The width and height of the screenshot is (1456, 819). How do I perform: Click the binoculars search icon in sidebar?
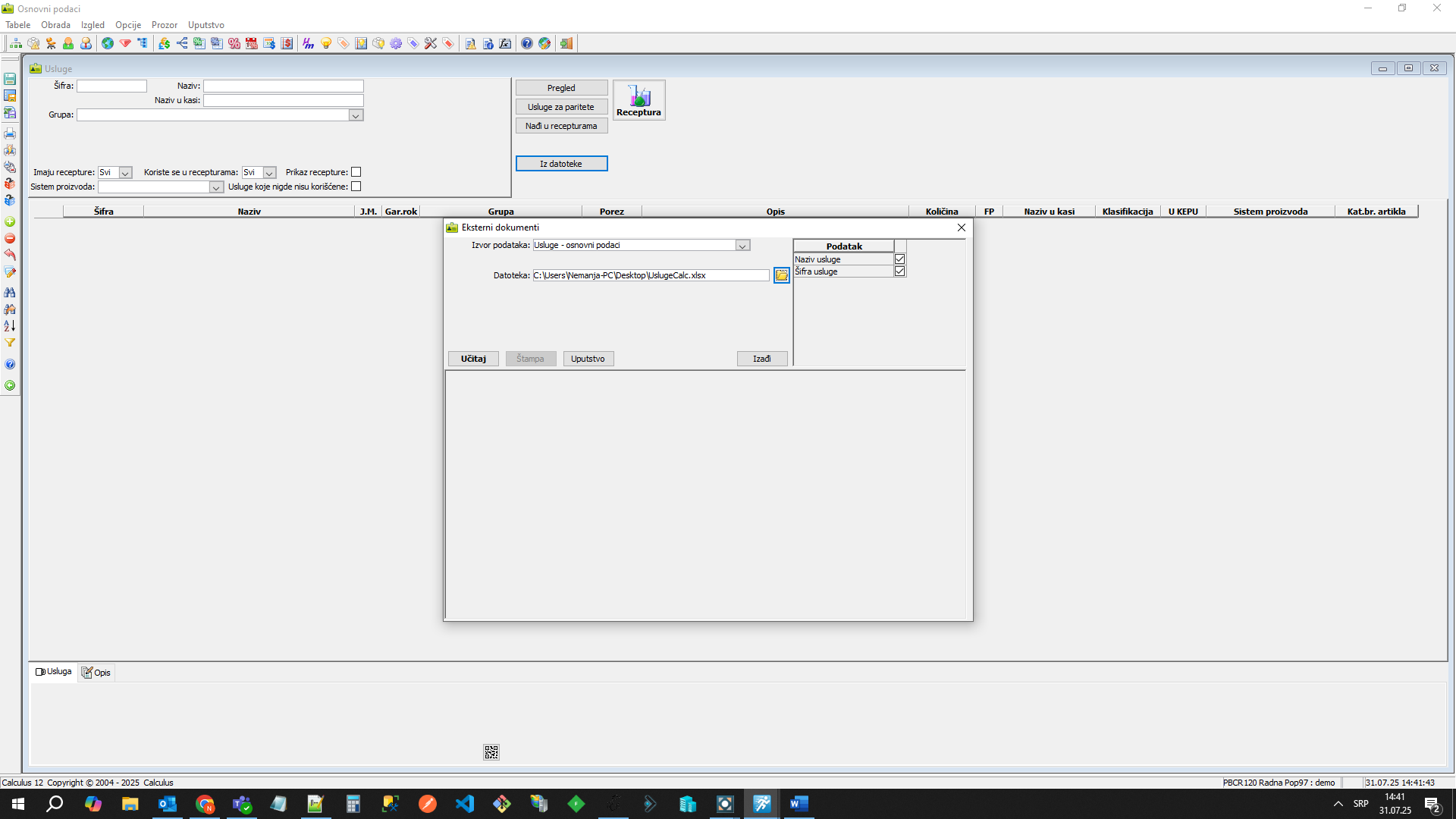pyautogui.click(x=10, y=292)
